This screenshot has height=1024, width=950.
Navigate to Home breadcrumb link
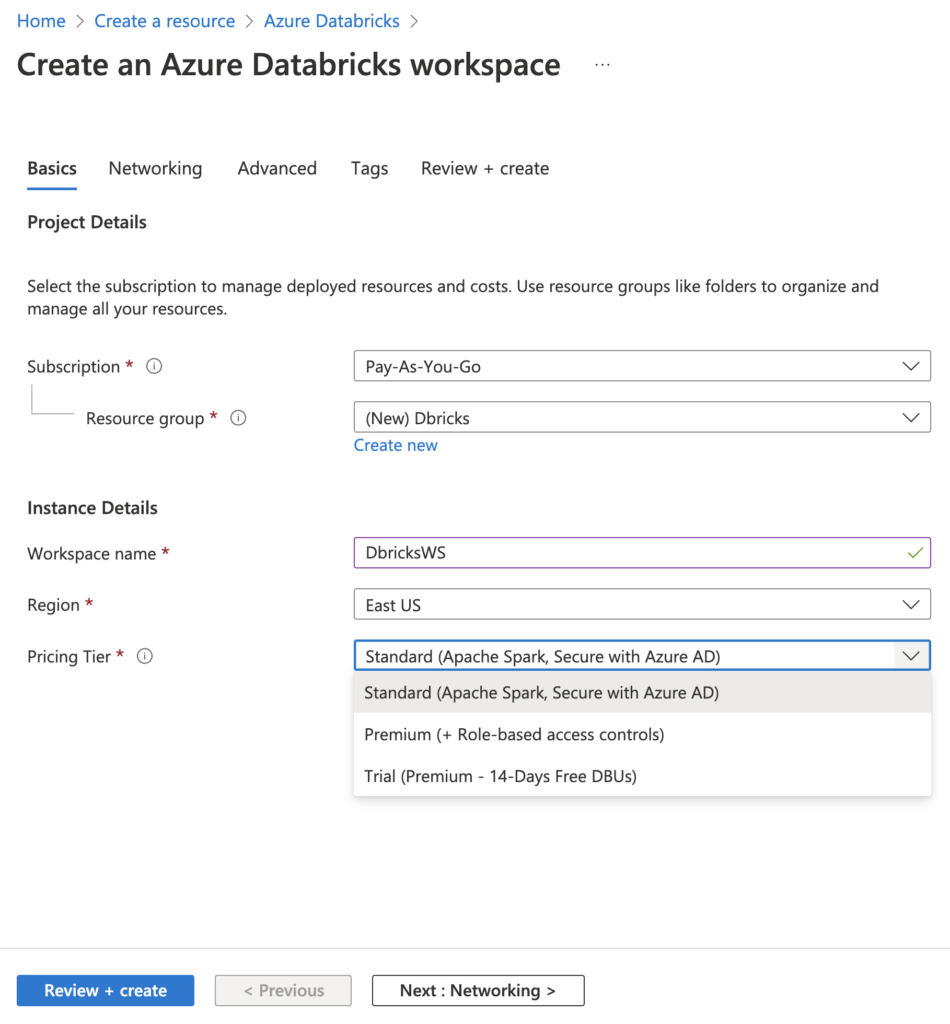pyautogui.click(x=41, y=21)
